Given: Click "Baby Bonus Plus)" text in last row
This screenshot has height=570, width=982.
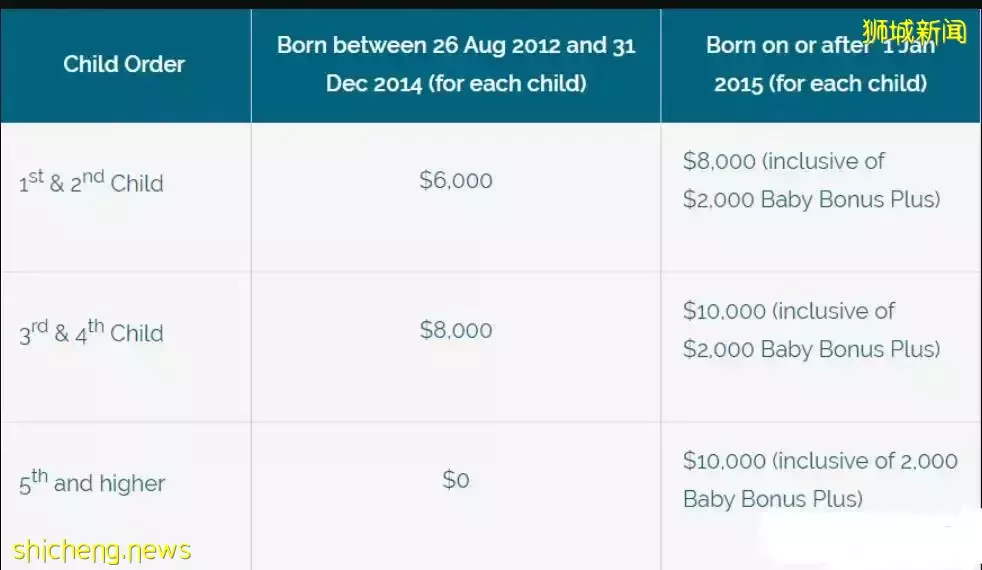Looking at the screenshot, I should (x=772, y=498).
